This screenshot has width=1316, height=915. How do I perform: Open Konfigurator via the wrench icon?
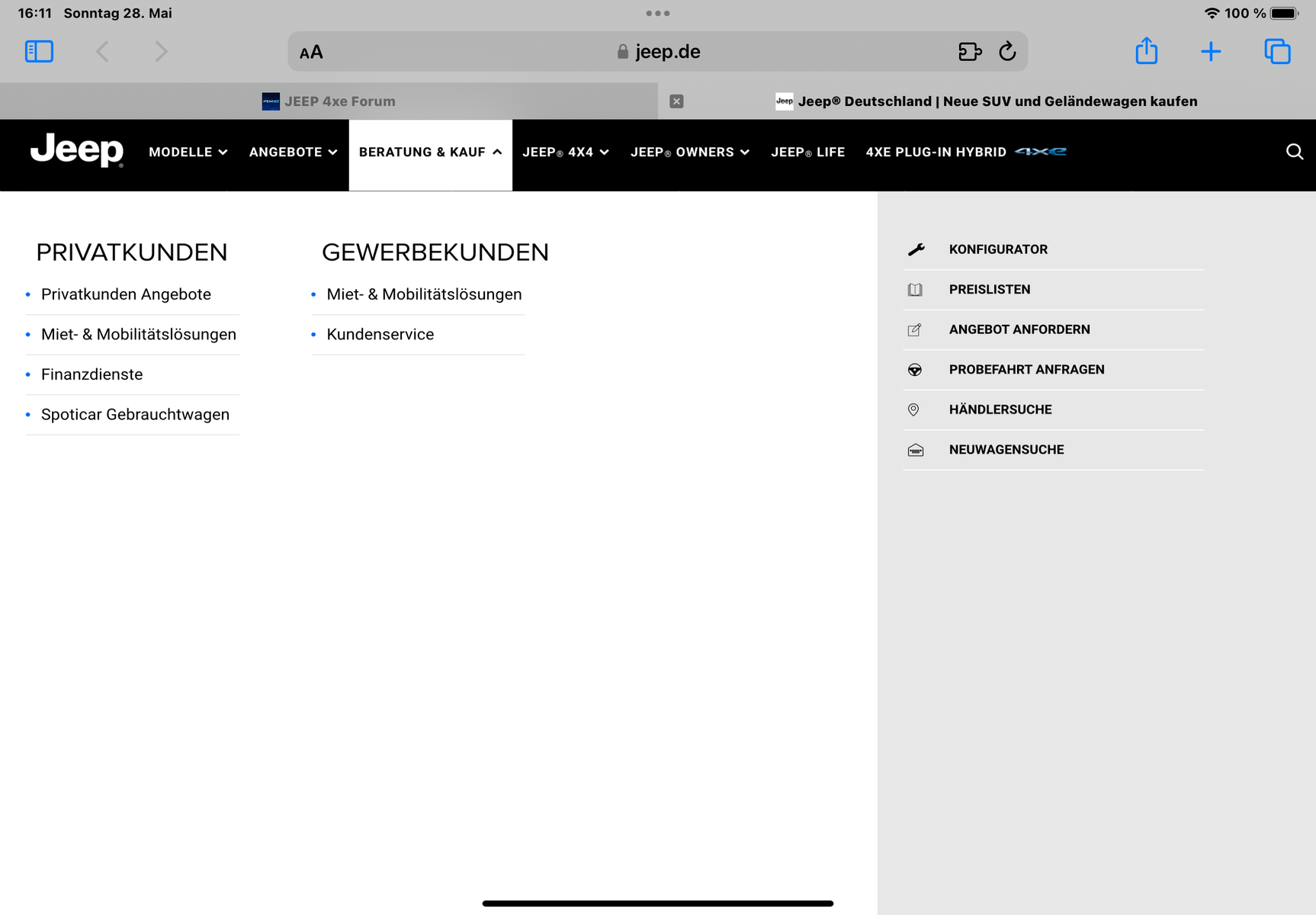(916, 249)
